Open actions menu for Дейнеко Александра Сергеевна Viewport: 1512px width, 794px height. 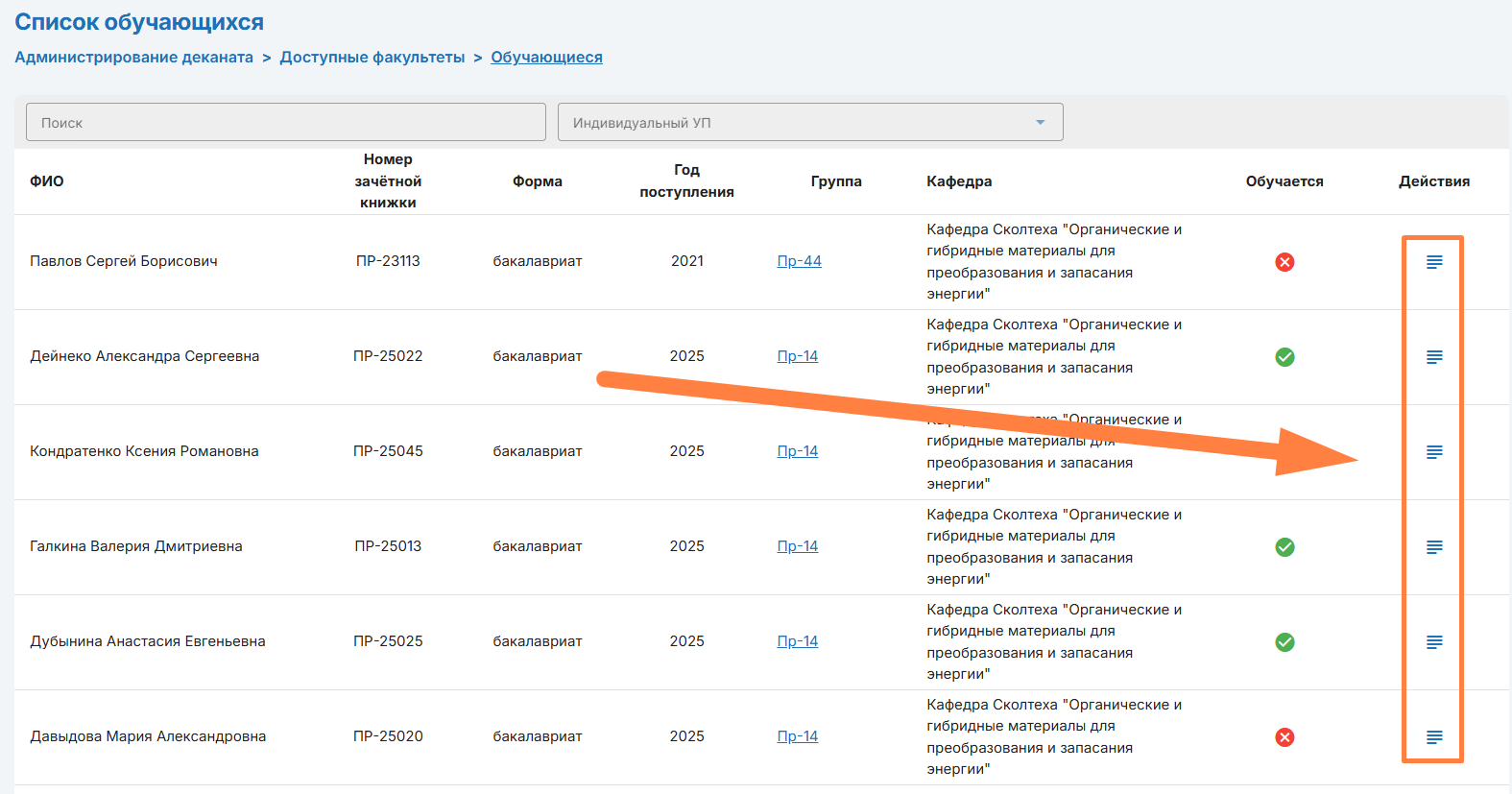(1433, 357)
